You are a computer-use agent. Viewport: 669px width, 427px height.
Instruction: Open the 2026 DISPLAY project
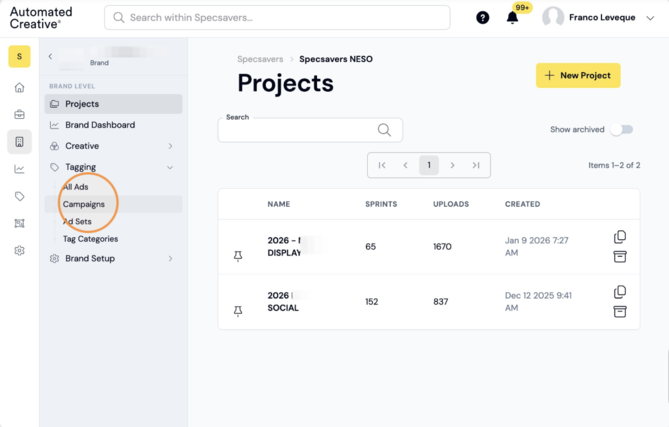(284, 247)
